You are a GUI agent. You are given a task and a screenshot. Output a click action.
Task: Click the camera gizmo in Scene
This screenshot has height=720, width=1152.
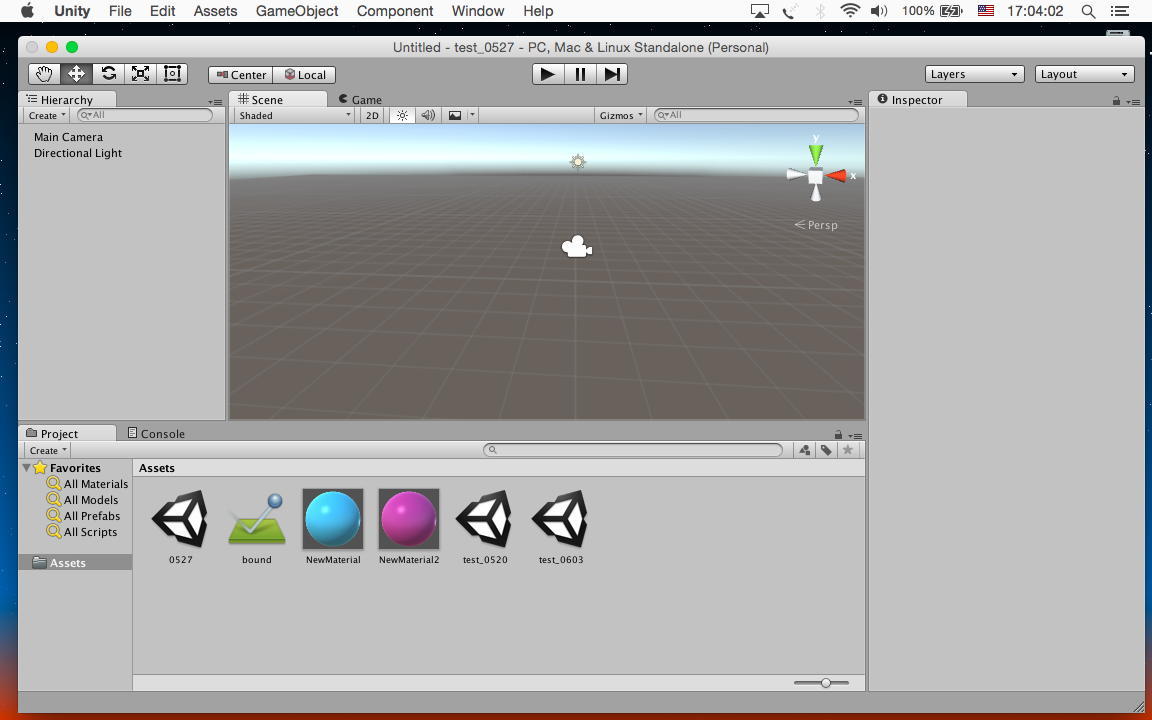click(577, 248)
